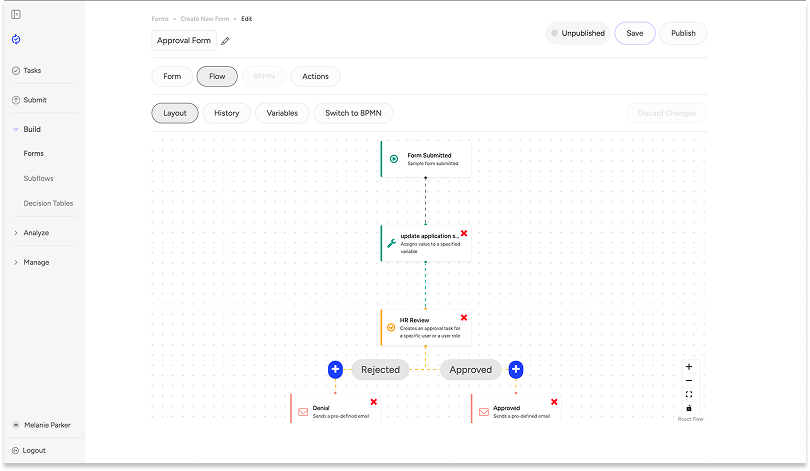Select the Form Submitted node

point(426,159)
